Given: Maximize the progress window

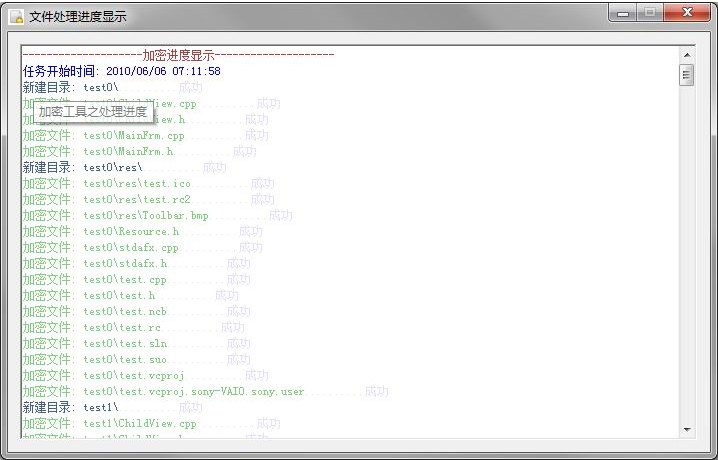Looking at the screenshot, I should (650, 13).
